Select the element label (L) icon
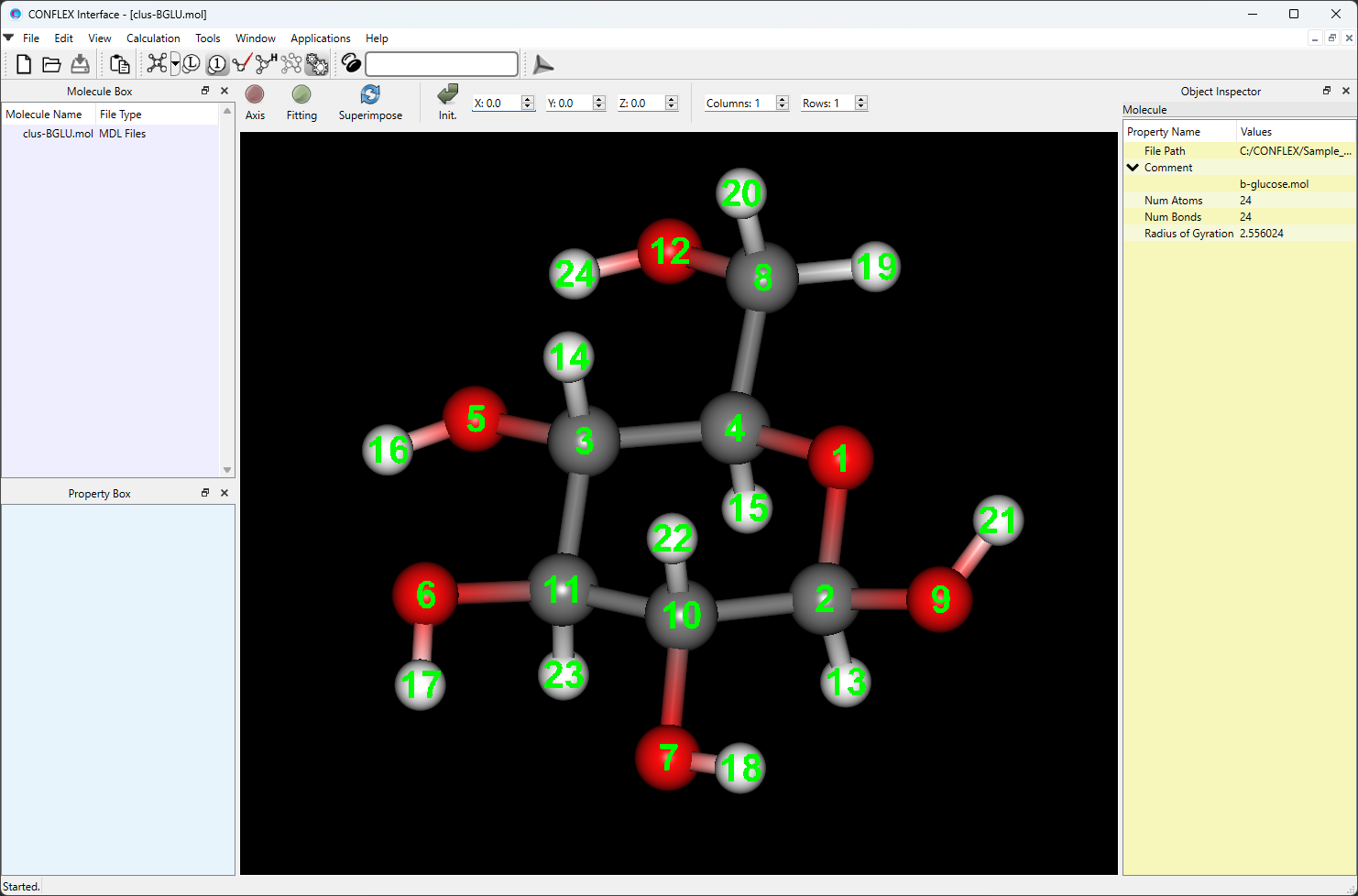The width and height of the screenshot is (1358, 896). (x=191, y=63)
